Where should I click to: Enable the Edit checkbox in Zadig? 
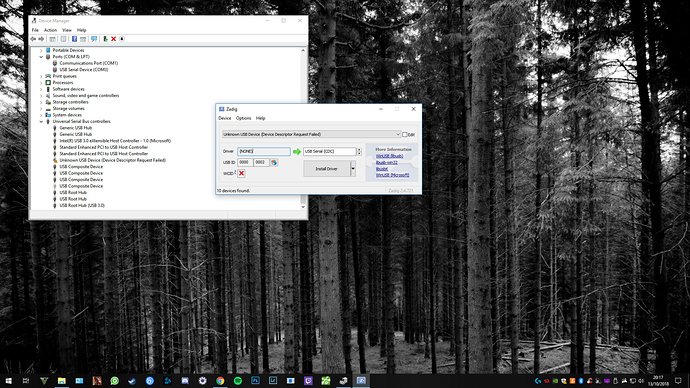point(404,135)
